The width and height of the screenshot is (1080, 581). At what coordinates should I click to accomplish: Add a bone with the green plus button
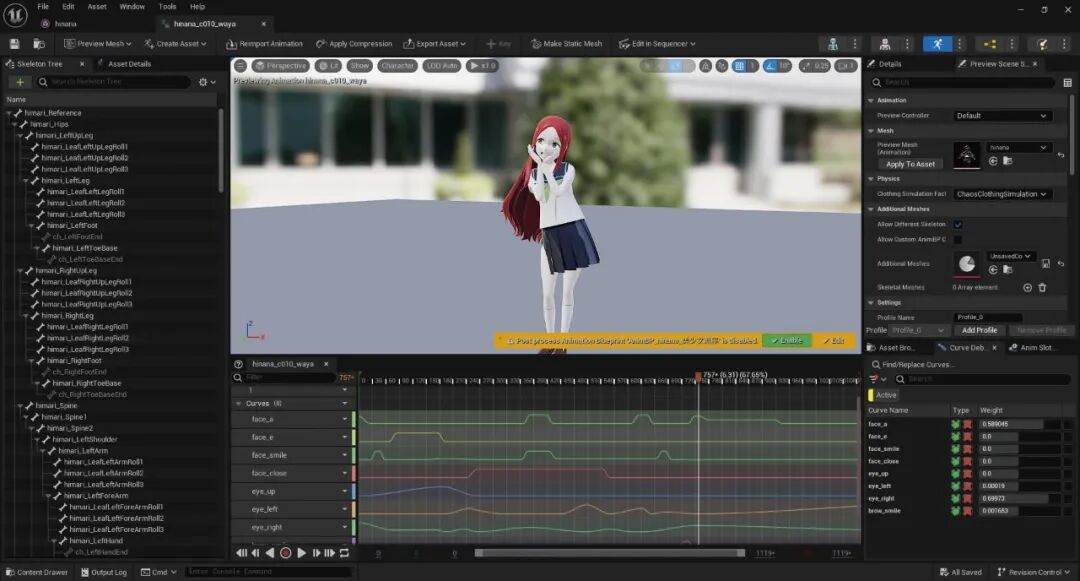click(20, 82)
